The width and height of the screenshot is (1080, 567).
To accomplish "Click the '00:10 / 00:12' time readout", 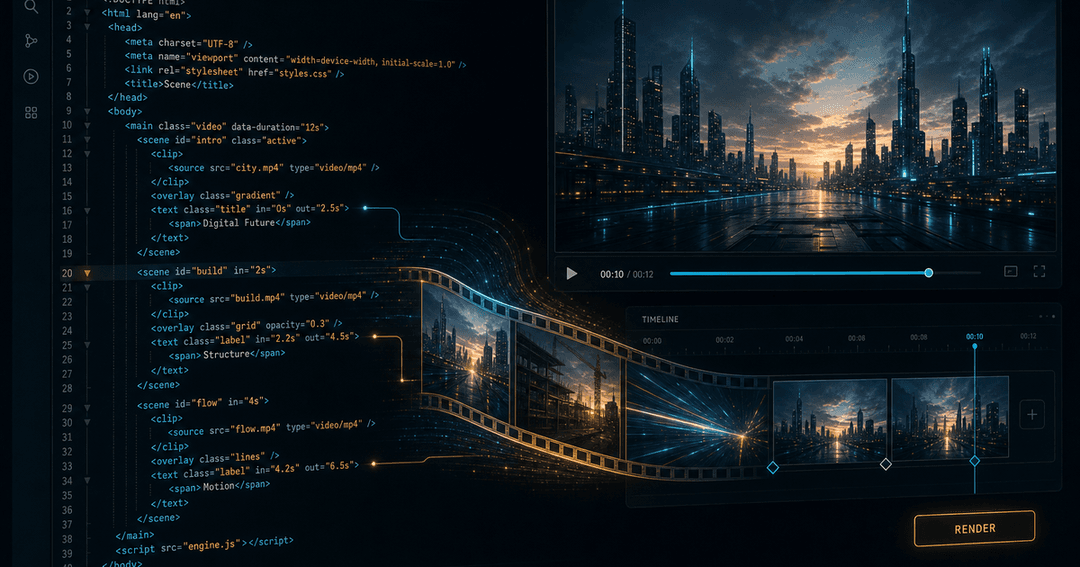I will point(627,274).
